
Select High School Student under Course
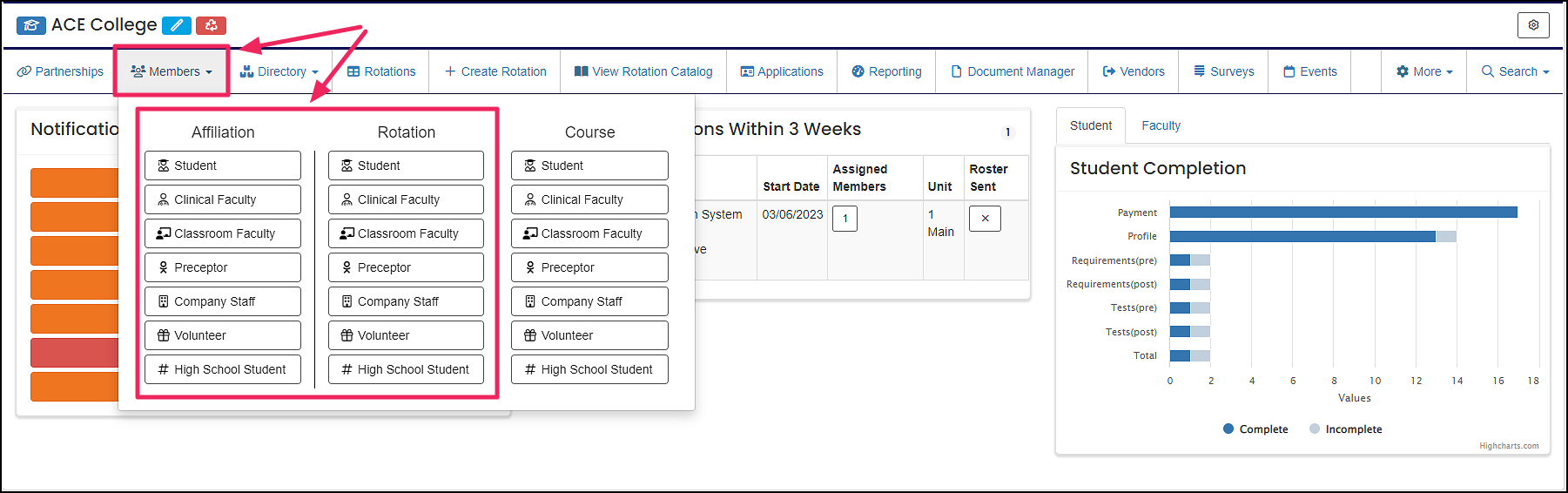click(x=589, y=369)
